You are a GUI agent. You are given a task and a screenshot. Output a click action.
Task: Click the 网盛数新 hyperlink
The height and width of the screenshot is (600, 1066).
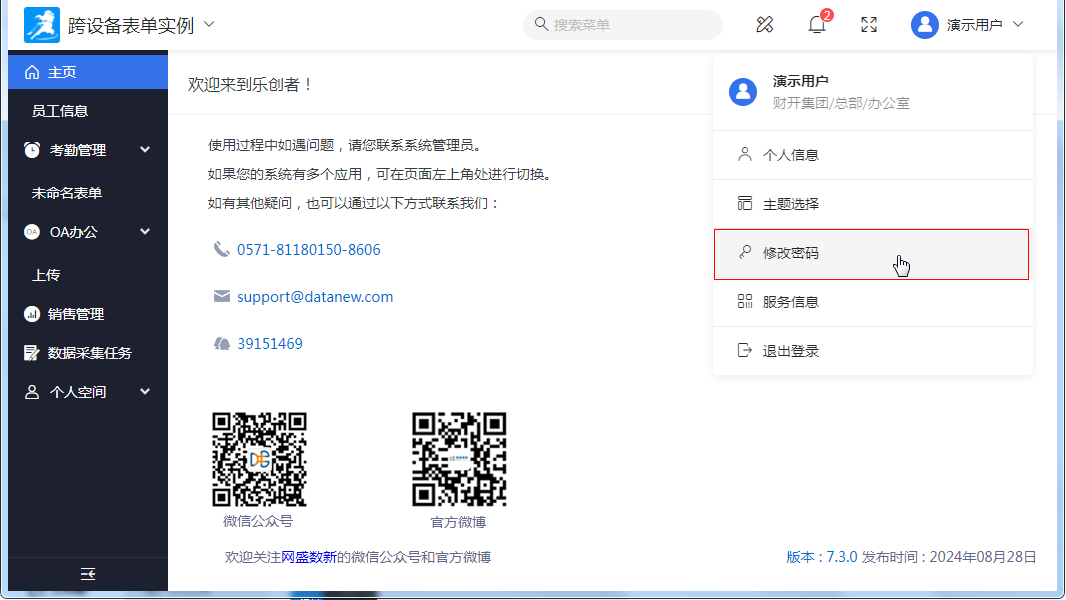pyautogui.click(x=309, y=557)
